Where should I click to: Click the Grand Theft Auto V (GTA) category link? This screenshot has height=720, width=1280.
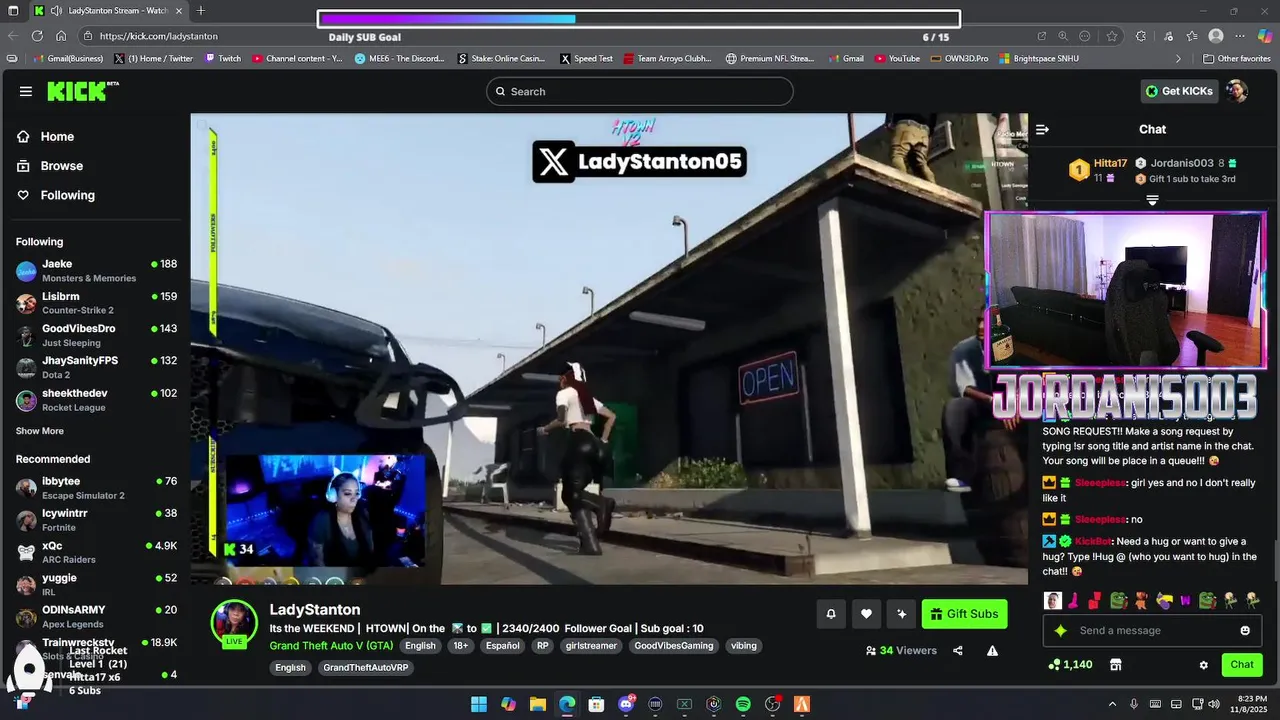pos(331,645)
